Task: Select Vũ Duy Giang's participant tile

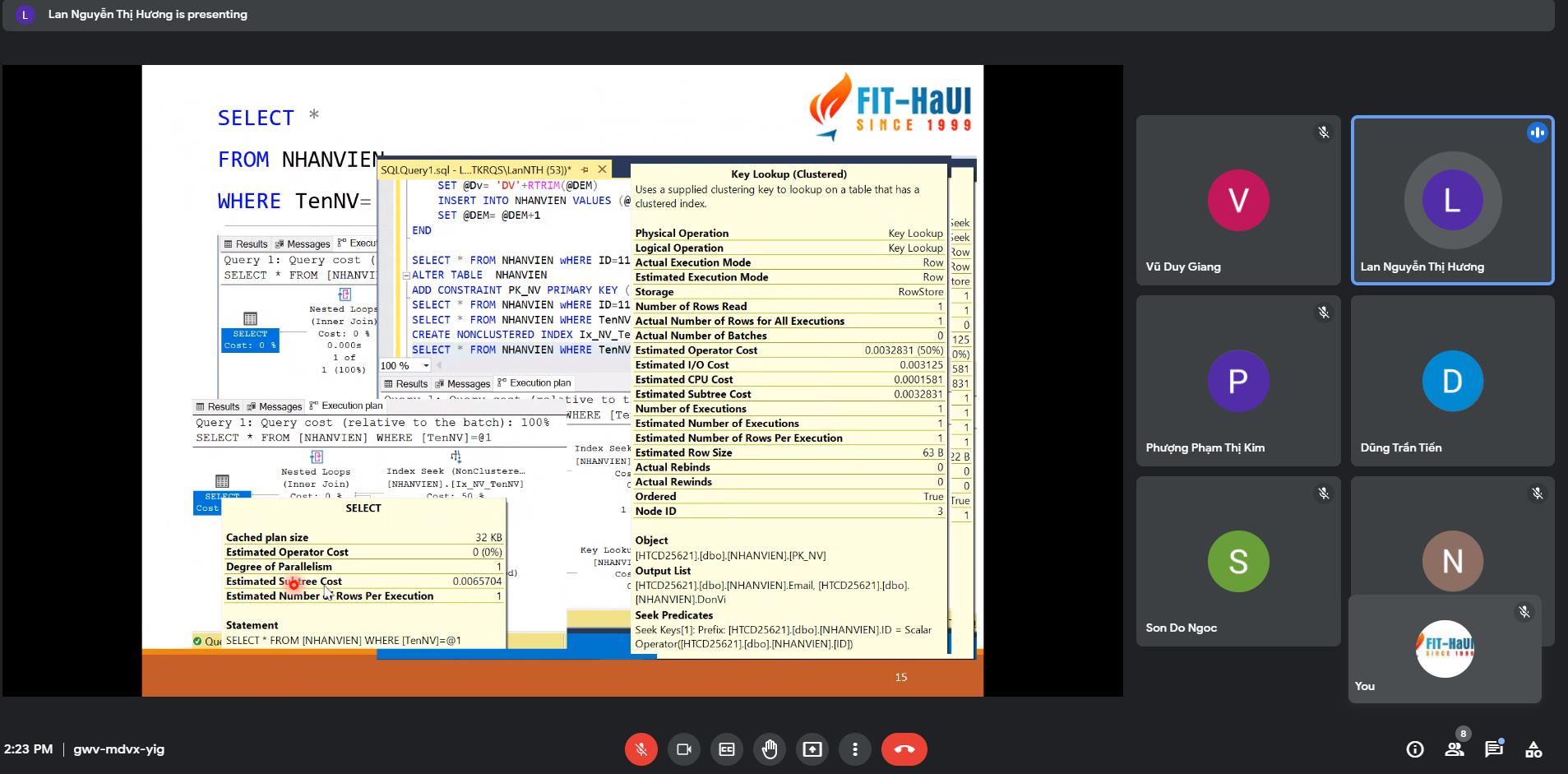Action: tap(1238, 200)
